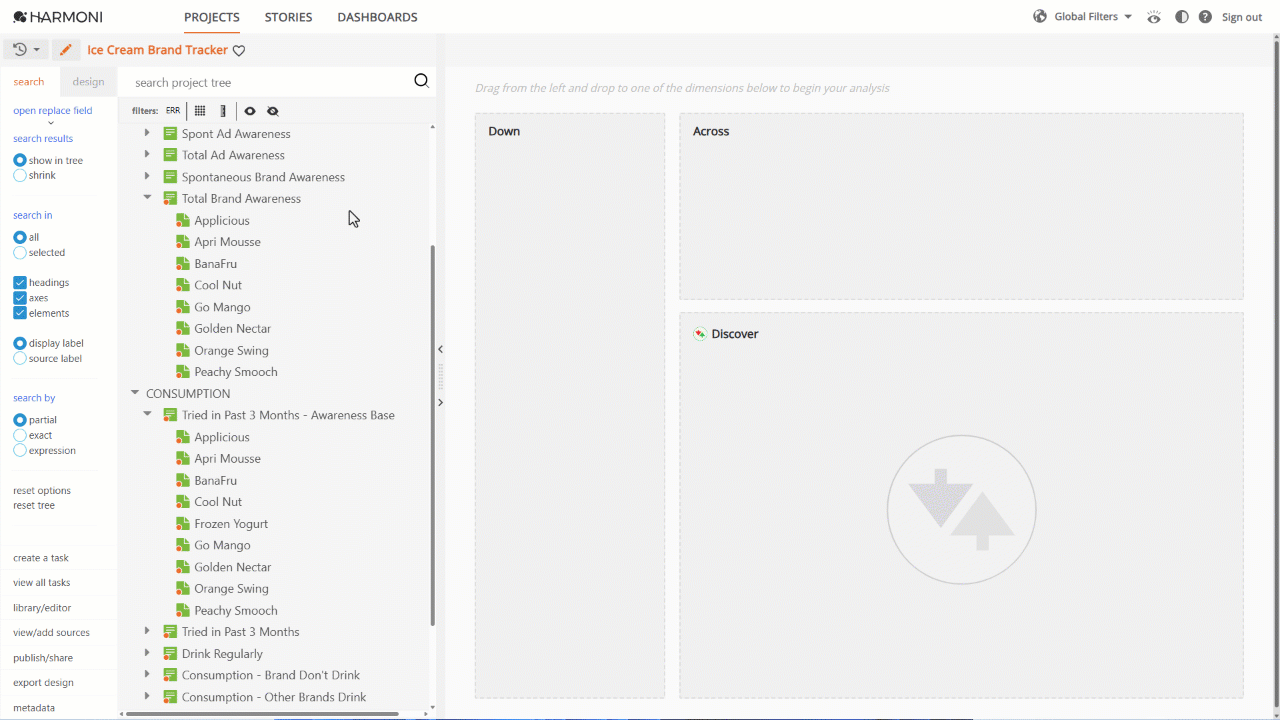Expand Spontaneous Brand Awareness node
This screenshot has width=1280, height=720.
[x=147, y=177]
